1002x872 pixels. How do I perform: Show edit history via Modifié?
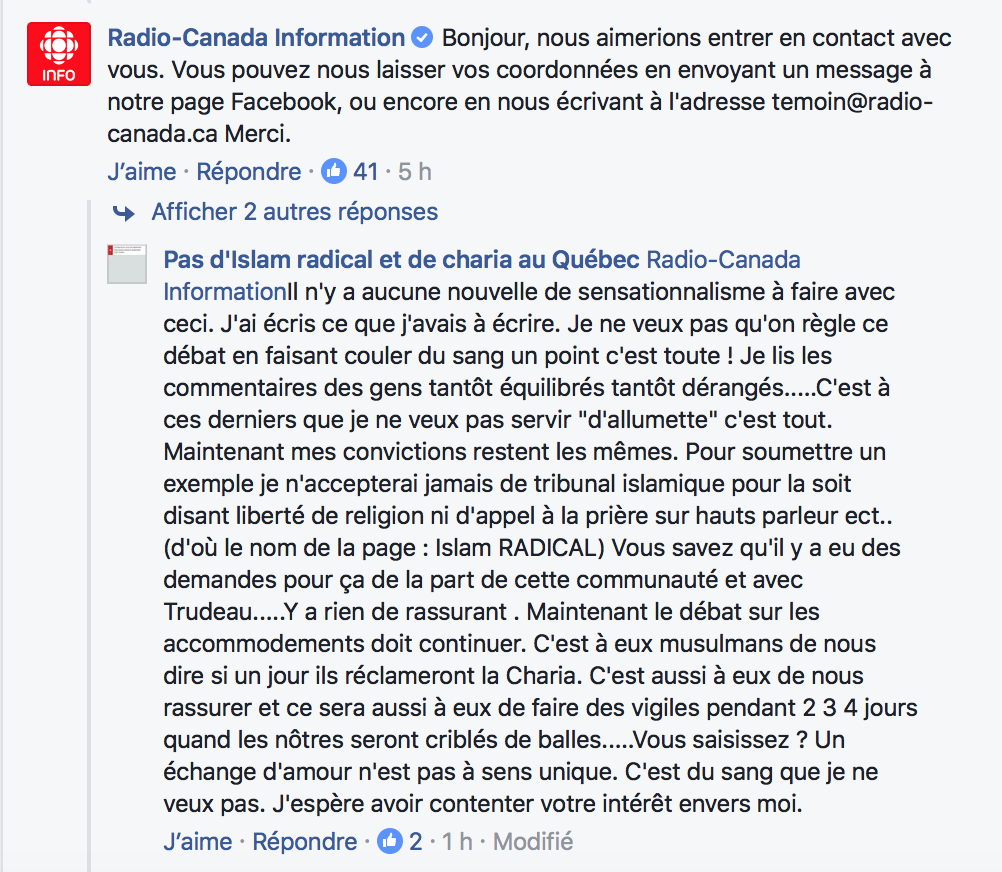533,842
